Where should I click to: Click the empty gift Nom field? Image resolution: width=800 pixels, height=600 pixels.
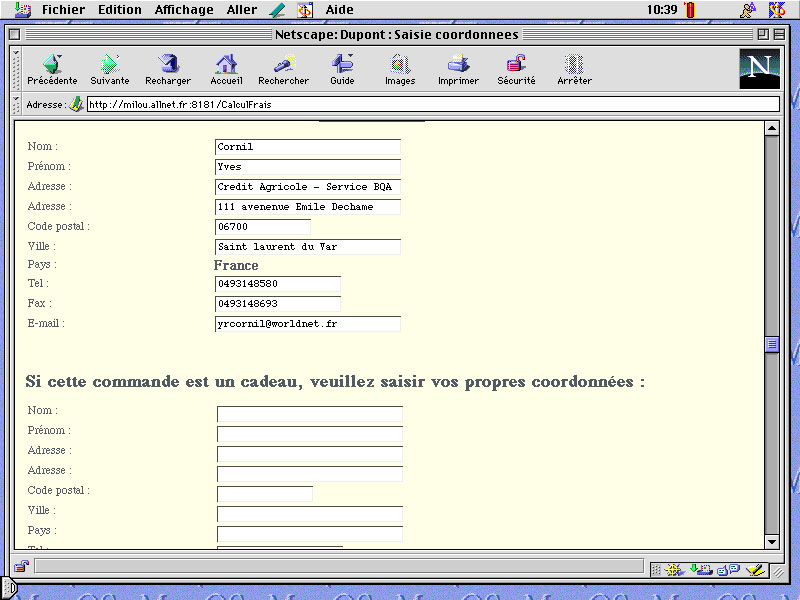pos(310,414)
